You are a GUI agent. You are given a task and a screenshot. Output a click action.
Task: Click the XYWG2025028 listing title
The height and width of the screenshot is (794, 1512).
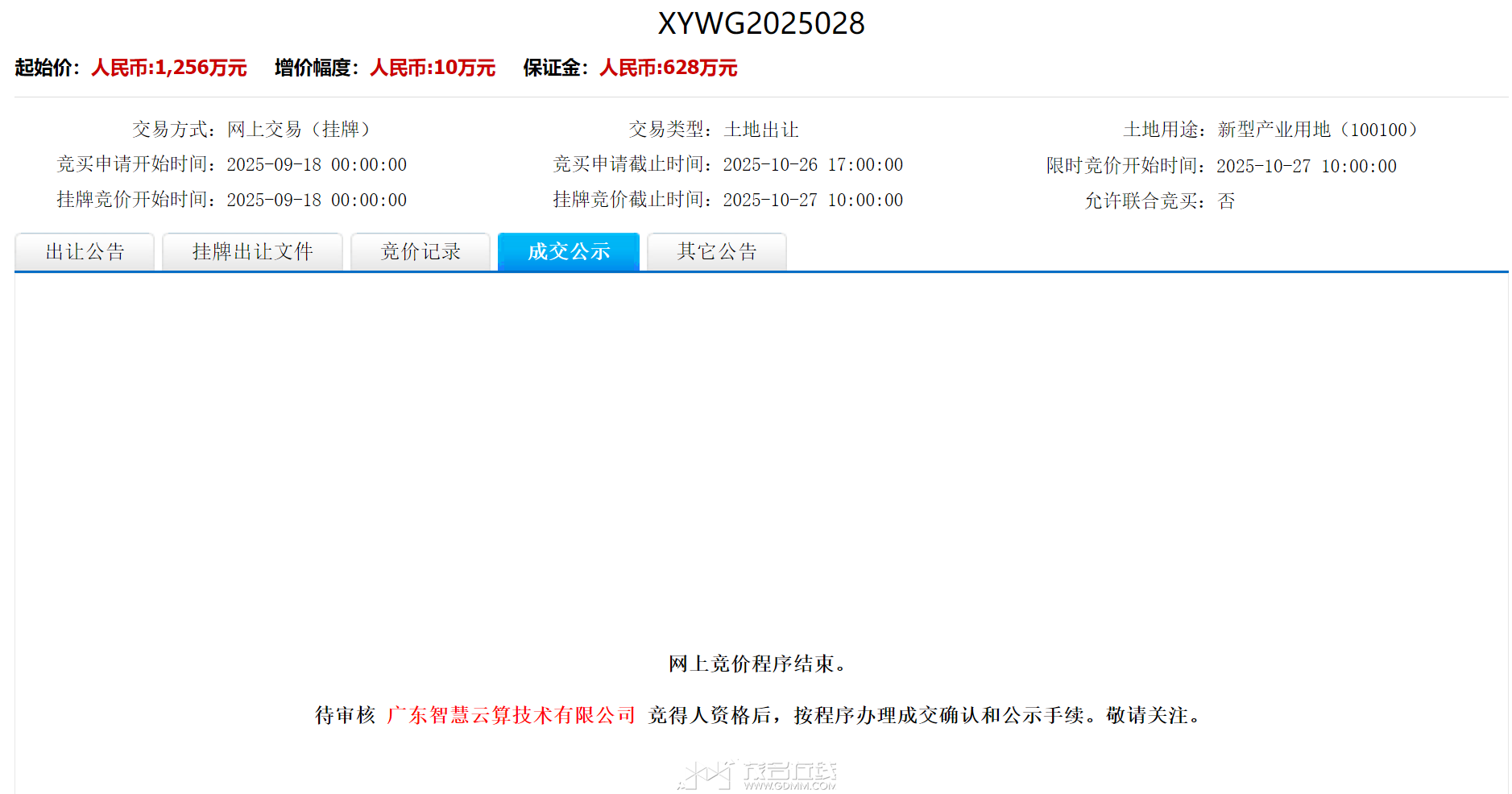761,23
